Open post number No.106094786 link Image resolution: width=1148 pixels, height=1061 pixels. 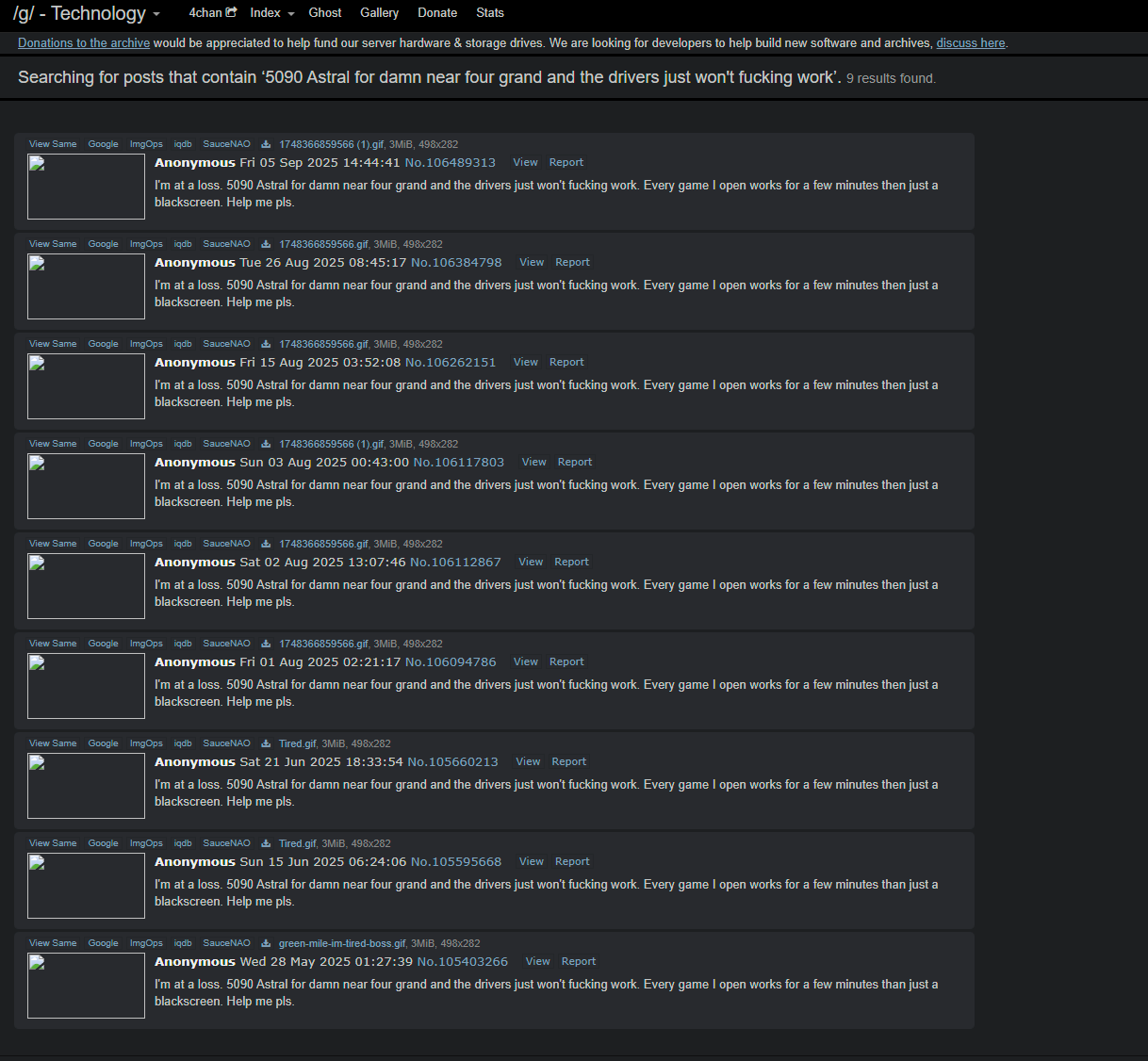(451, 661)
